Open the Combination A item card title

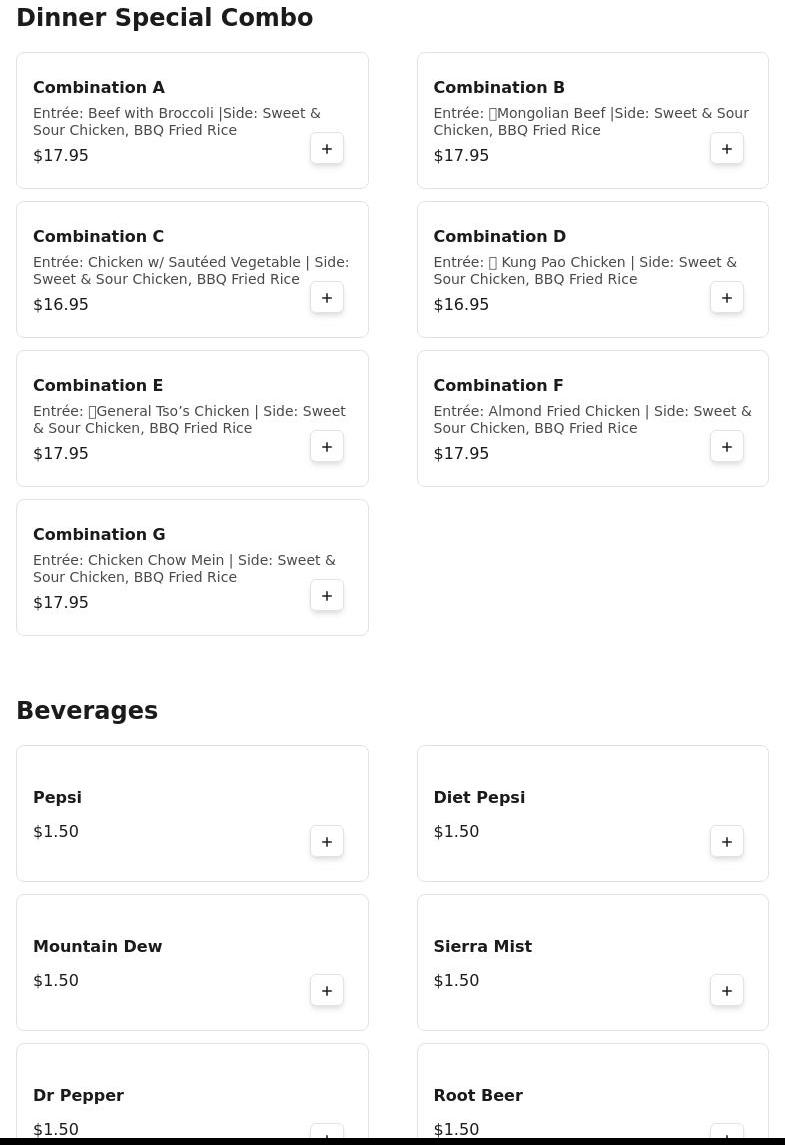pos(99,88)
